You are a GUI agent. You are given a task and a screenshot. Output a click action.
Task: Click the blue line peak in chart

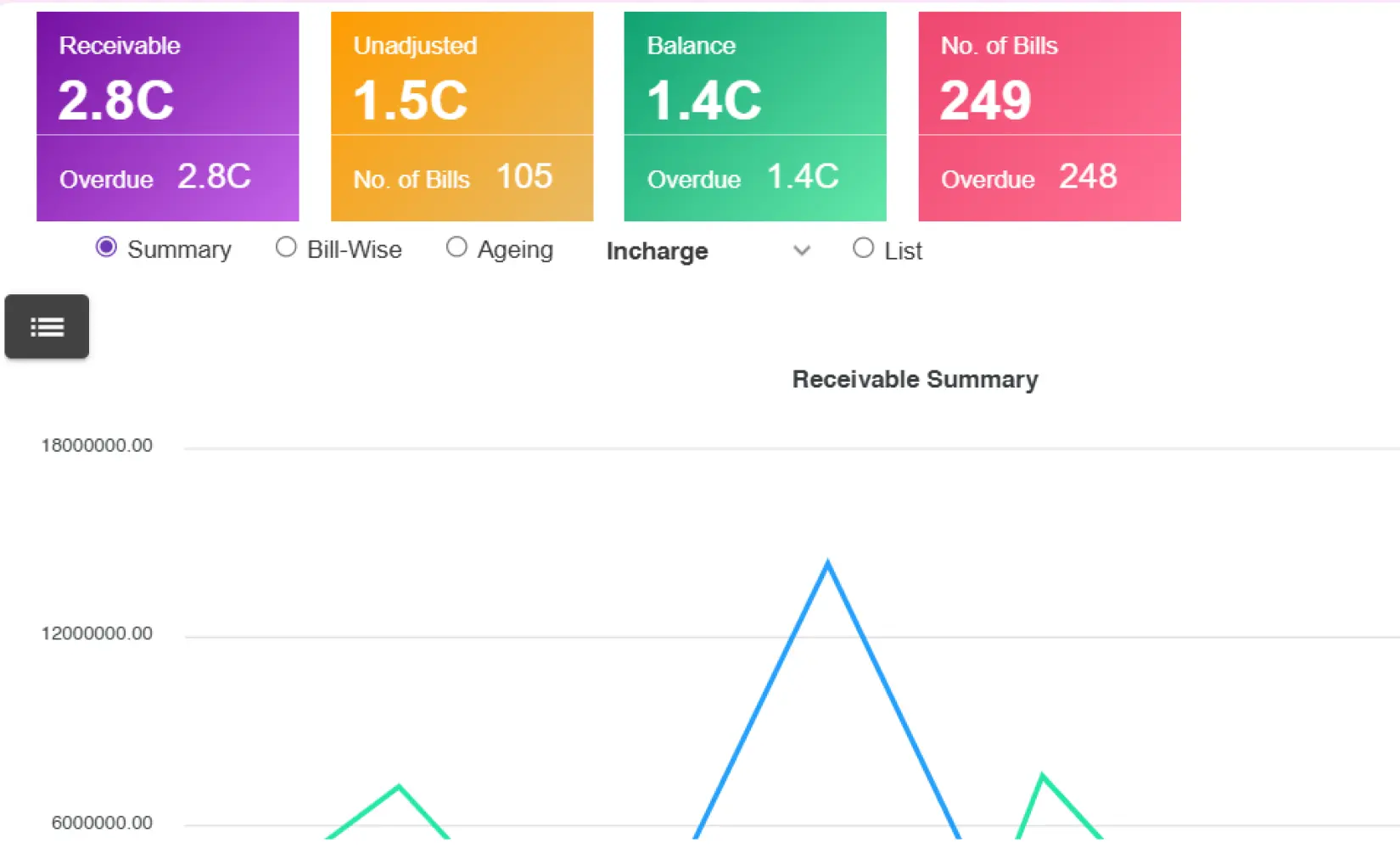point(828,563)
